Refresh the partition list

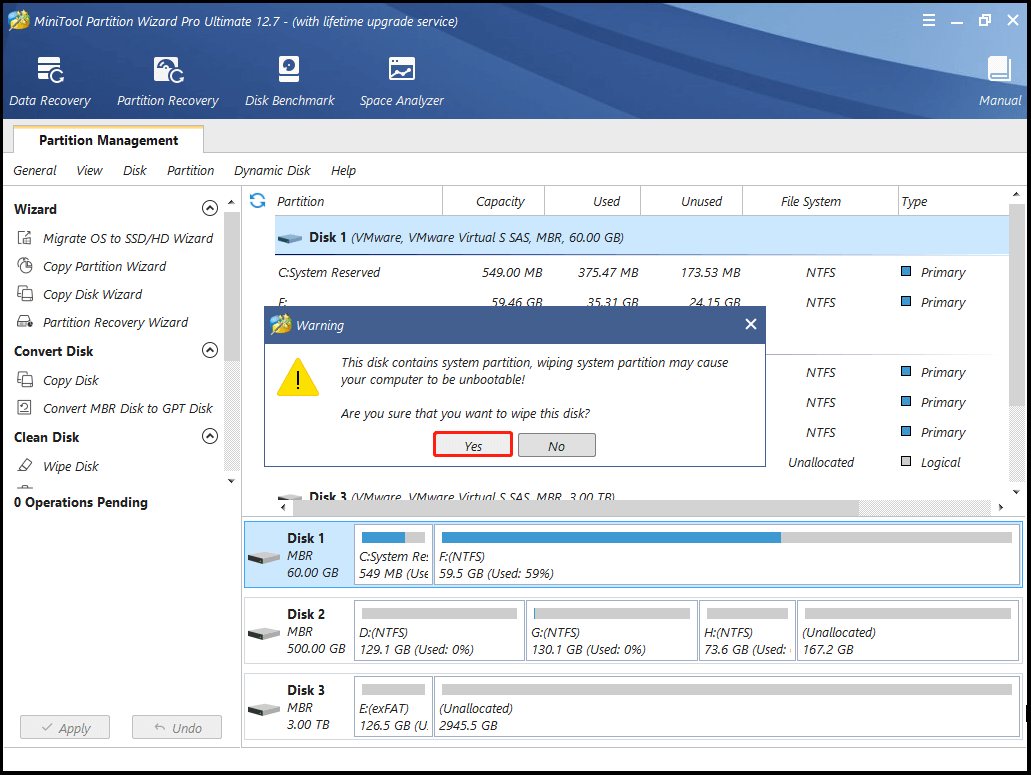(x=257, y=200)
